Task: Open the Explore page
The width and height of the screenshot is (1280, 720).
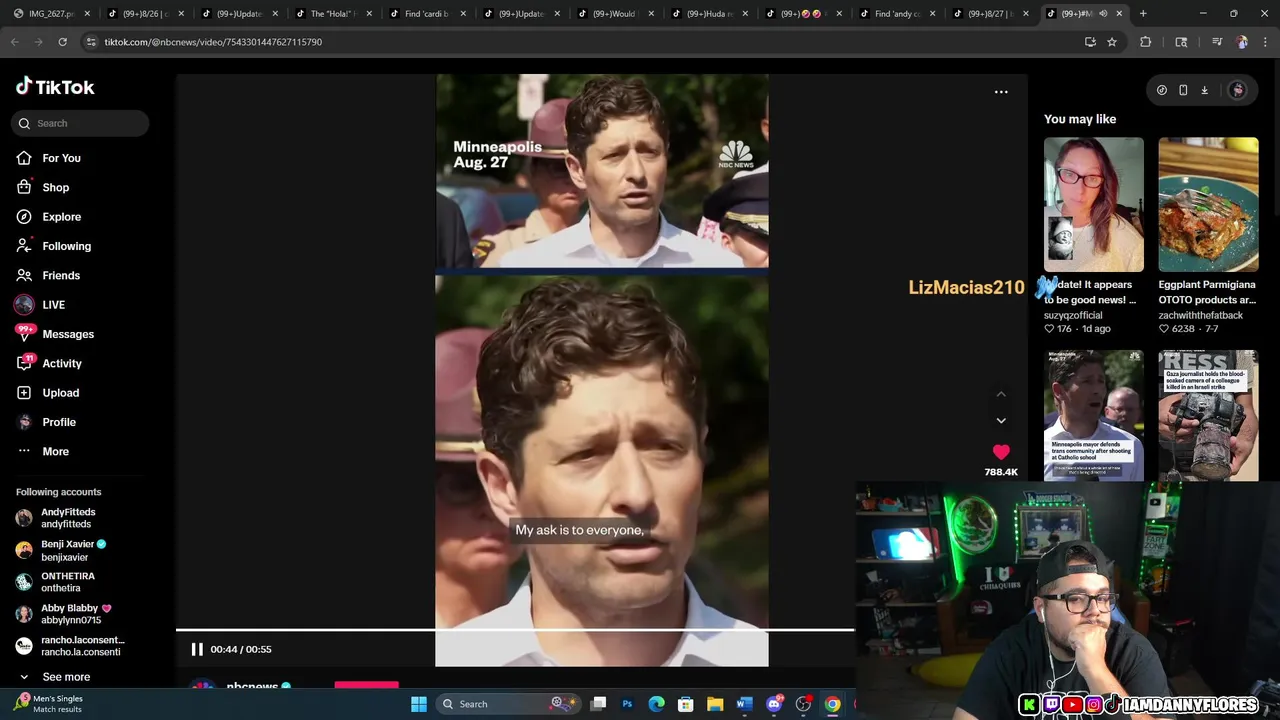Action: click(61, 217)
